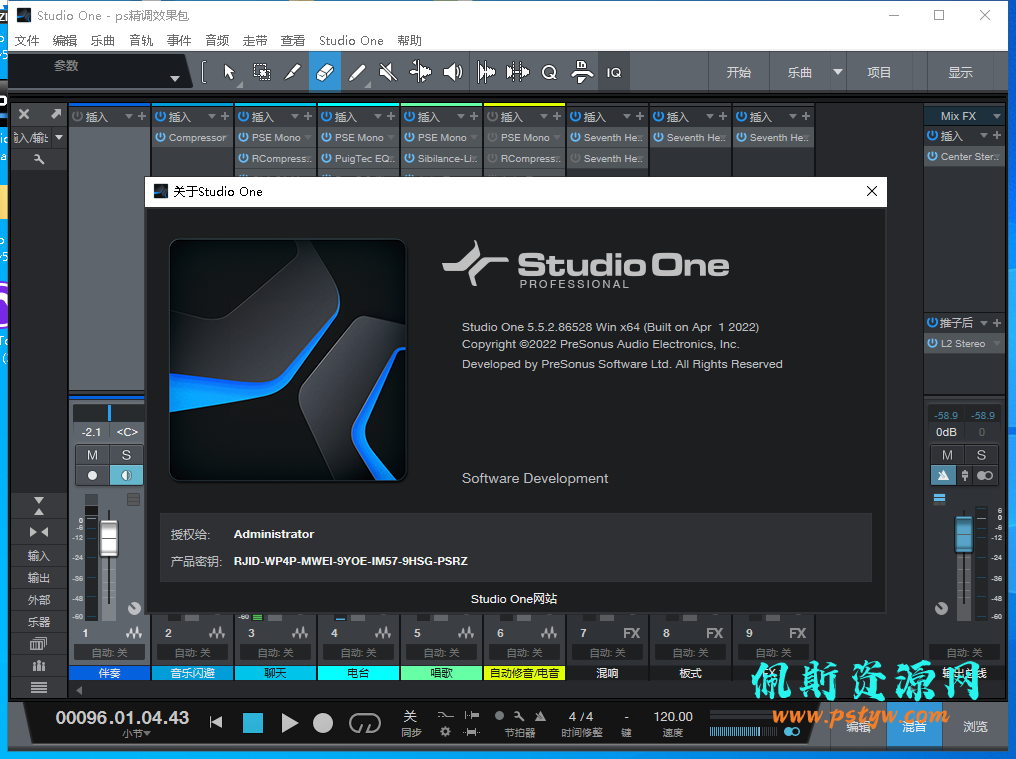Open the 音轨 menu

point(141,41)
